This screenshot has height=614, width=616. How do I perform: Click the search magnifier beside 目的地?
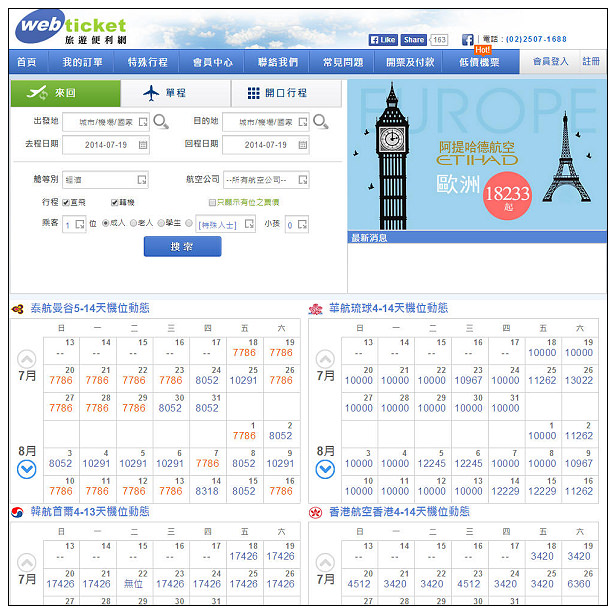point(321,122)
